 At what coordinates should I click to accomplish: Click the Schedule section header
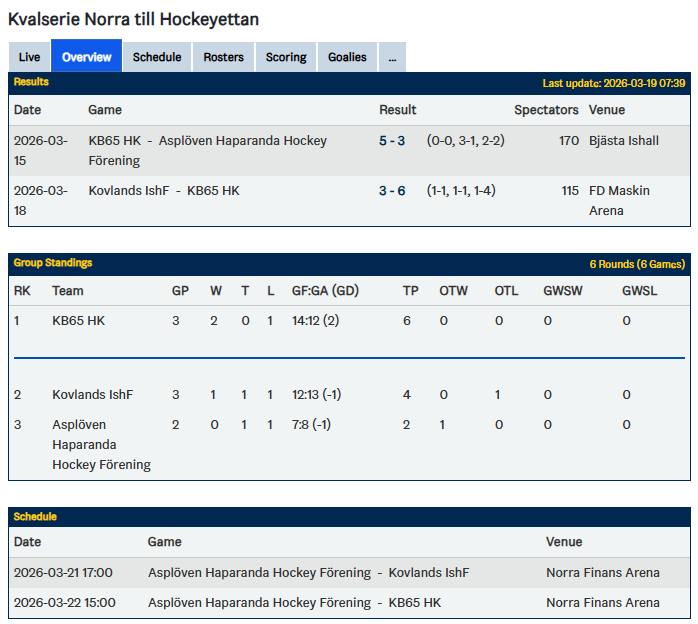pos(35,517)
